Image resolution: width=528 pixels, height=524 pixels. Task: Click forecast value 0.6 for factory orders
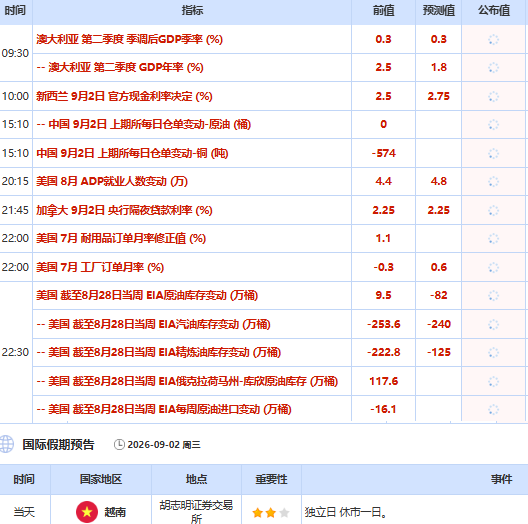point(439,268)
